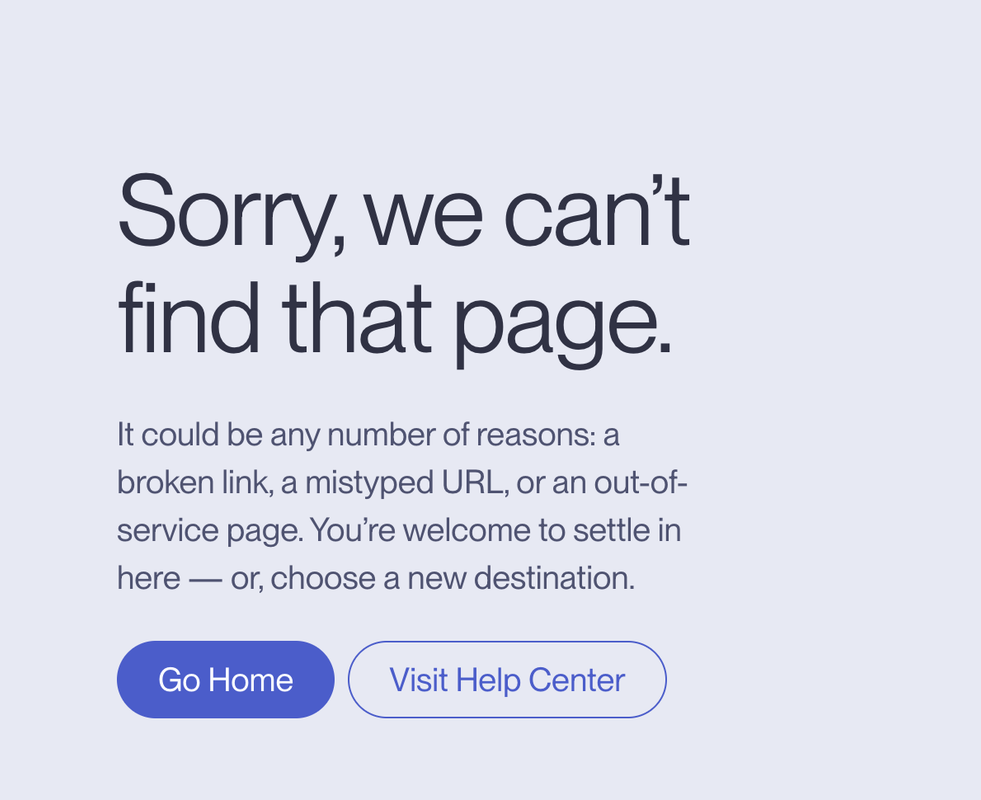981x800 pixels.
Task: Click the "out-of-" hyphenated text in the paragraph
Action: pos(641,483)
